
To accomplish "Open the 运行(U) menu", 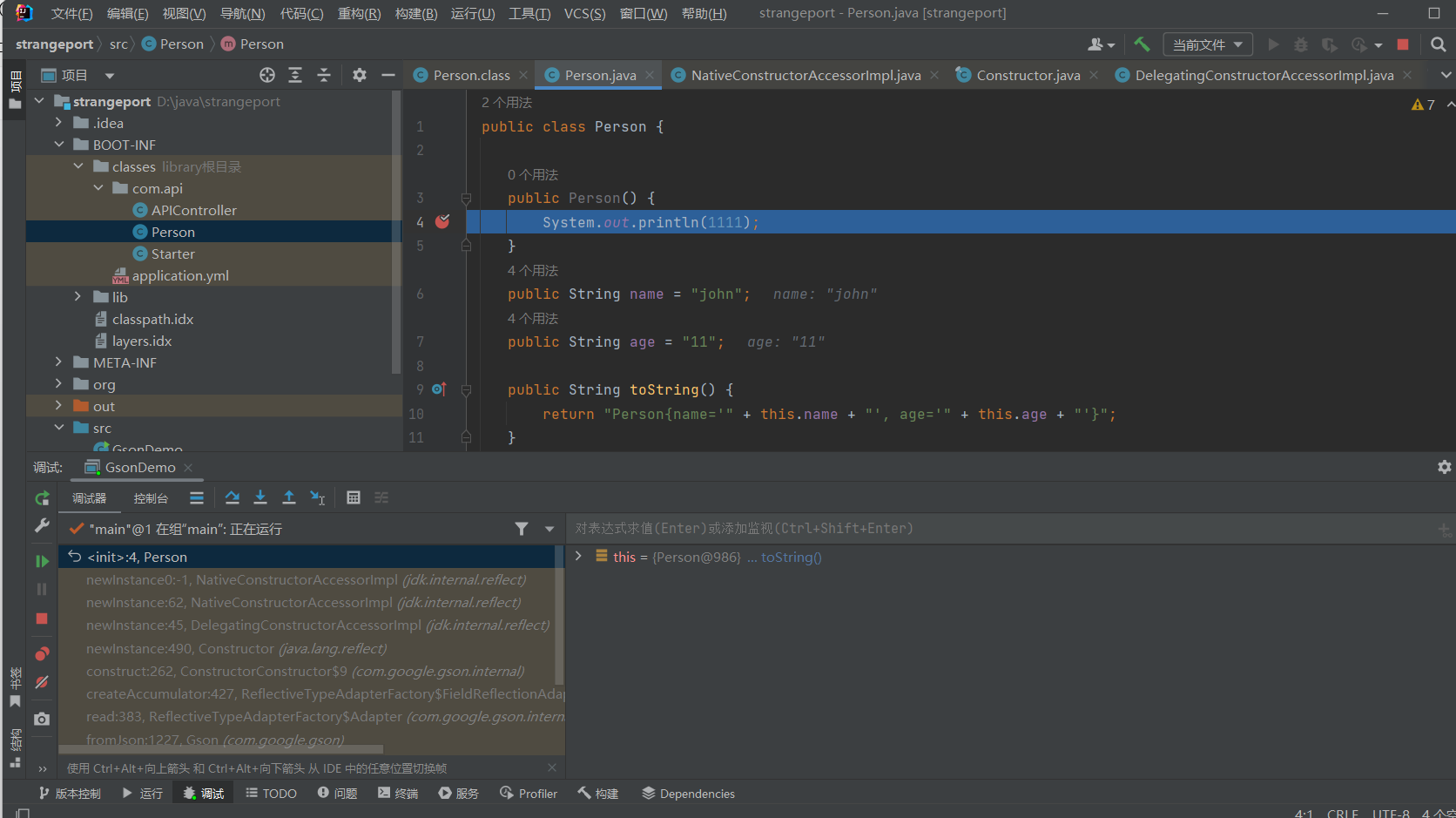I will (x=473, y=13).
